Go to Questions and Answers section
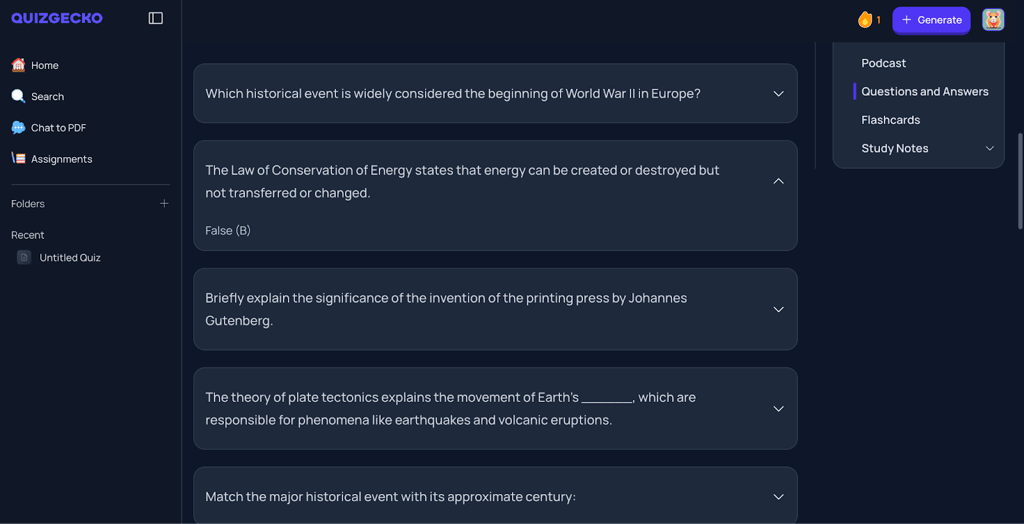The height and width of the screenshot is (524, 1024). (x=924, y=91)
